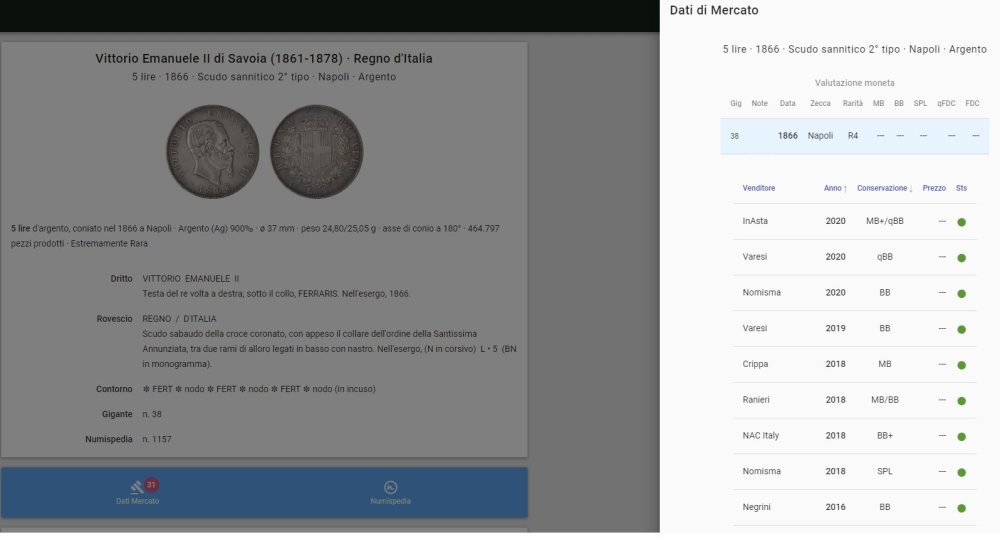Open the Nomisma 2018 SPL auction row
The image size is (1000, 542).
854,471
